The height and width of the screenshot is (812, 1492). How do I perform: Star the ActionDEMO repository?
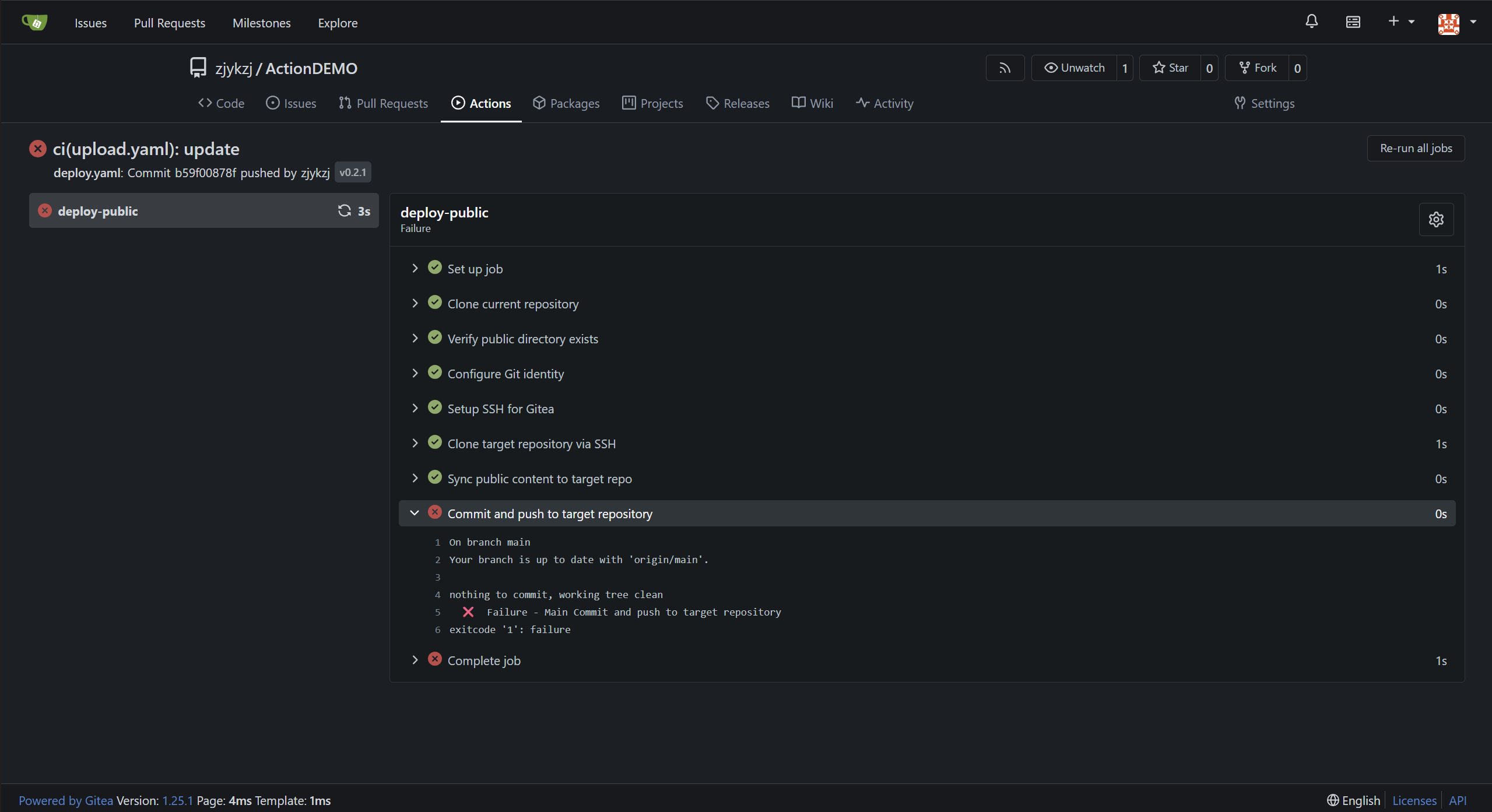(x=1170, y=68)
